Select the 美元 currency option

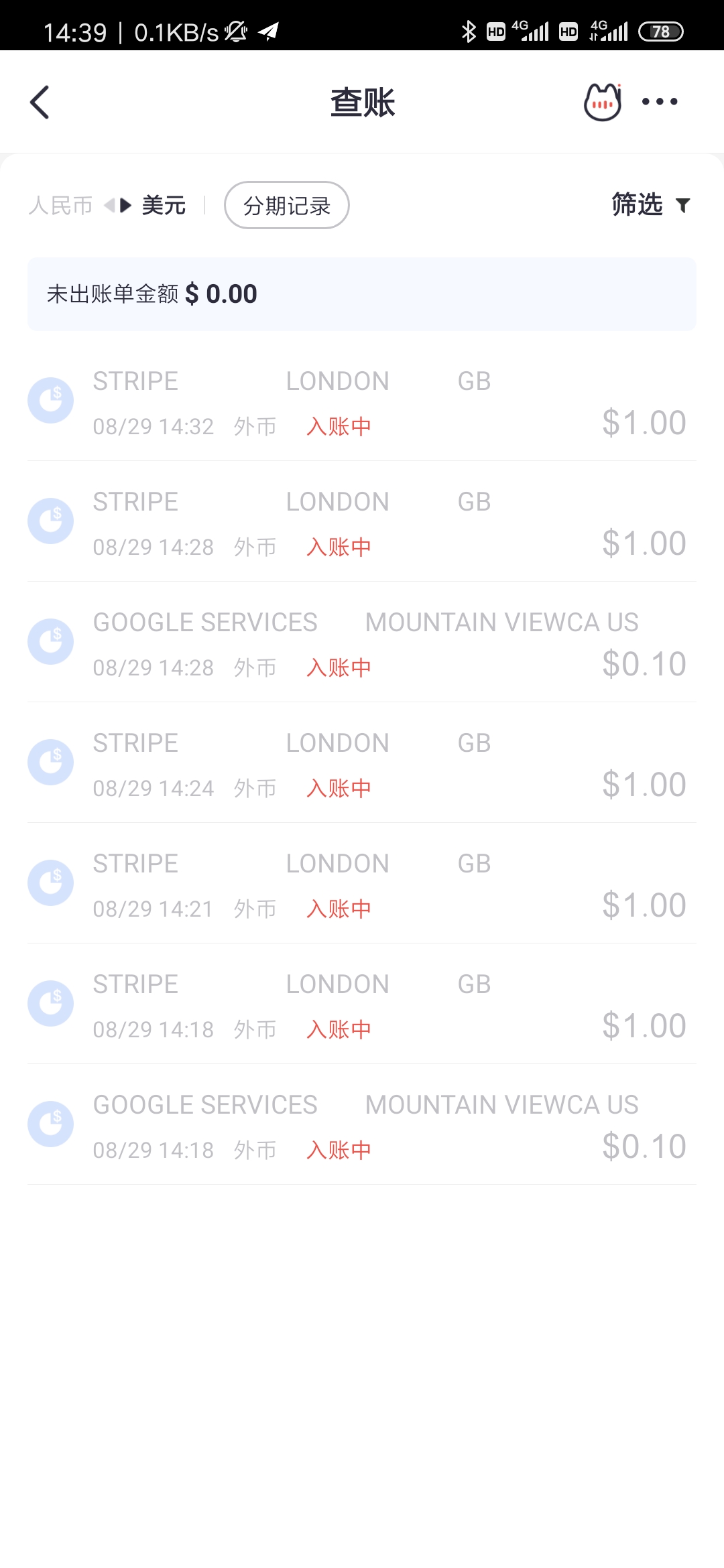164,206
